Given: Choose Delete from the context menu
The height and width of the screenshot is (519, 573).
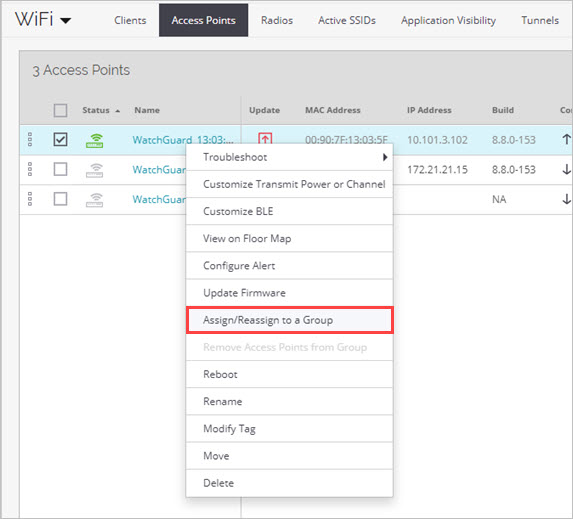Looking at the screenshot, I should pos(289,483).
